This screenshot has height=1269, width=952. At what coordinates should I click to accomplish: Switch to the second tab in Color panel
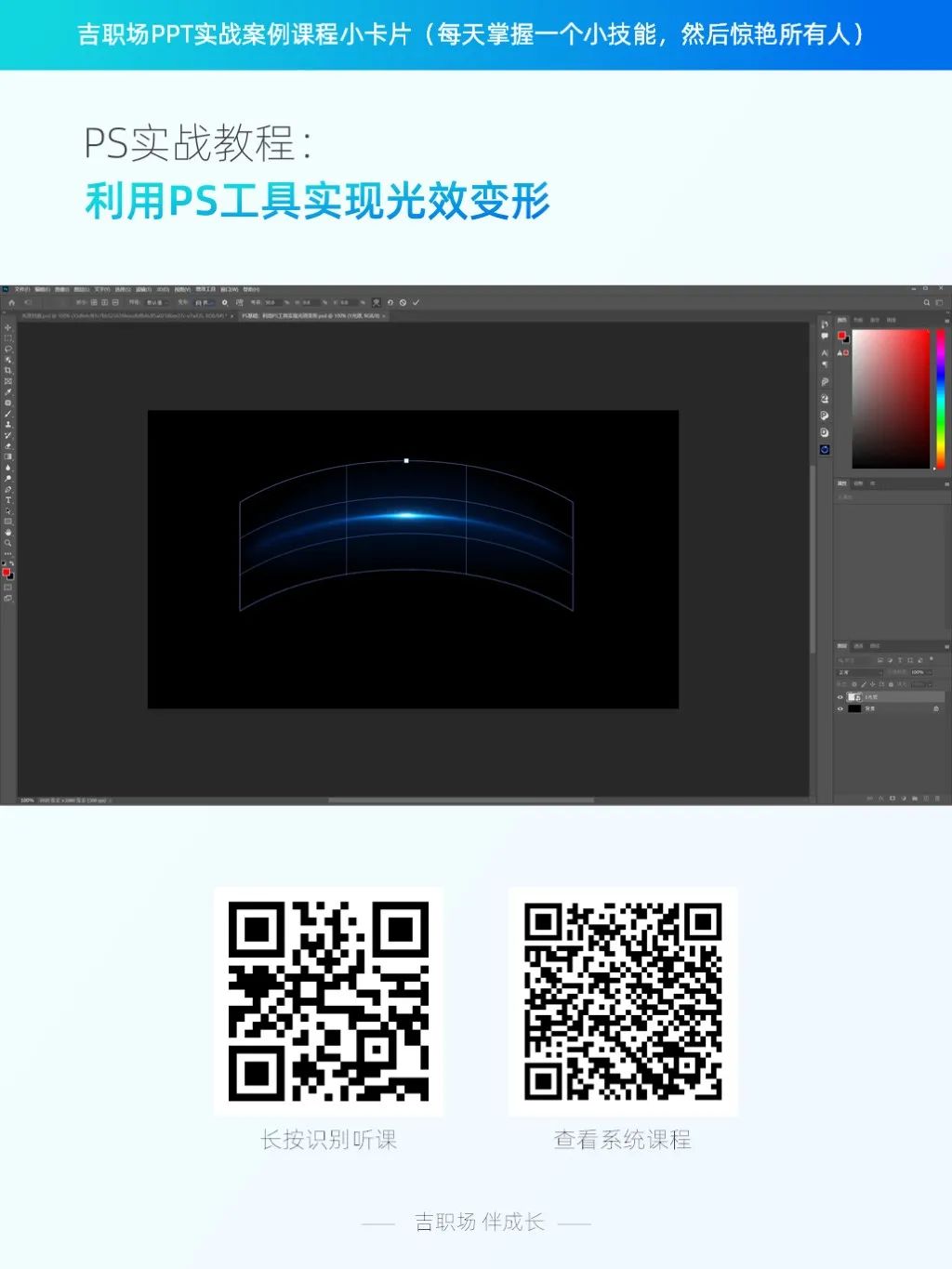(x=858, y=320)
